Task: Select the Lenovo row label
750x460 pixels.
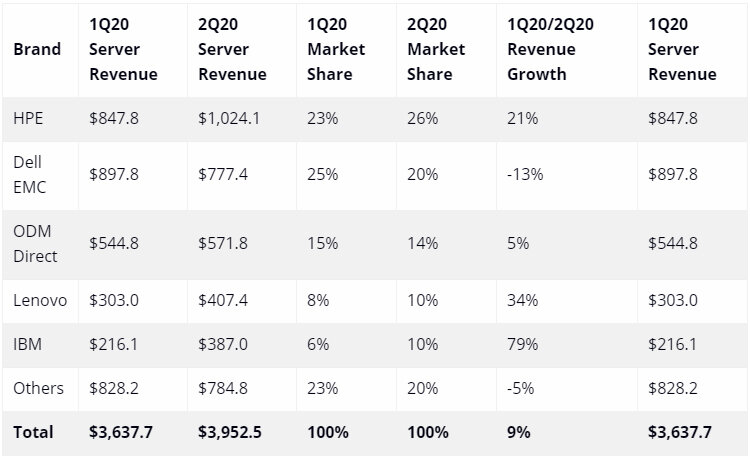Action: 40,300
